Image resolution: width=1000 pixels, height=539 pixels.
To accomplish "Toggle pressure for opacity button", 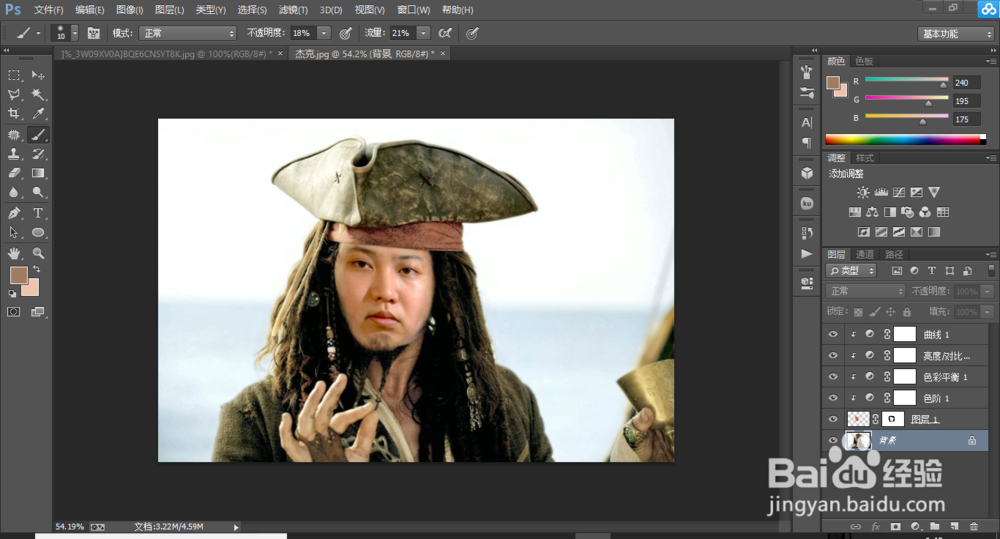I will (x=346, y=33).
